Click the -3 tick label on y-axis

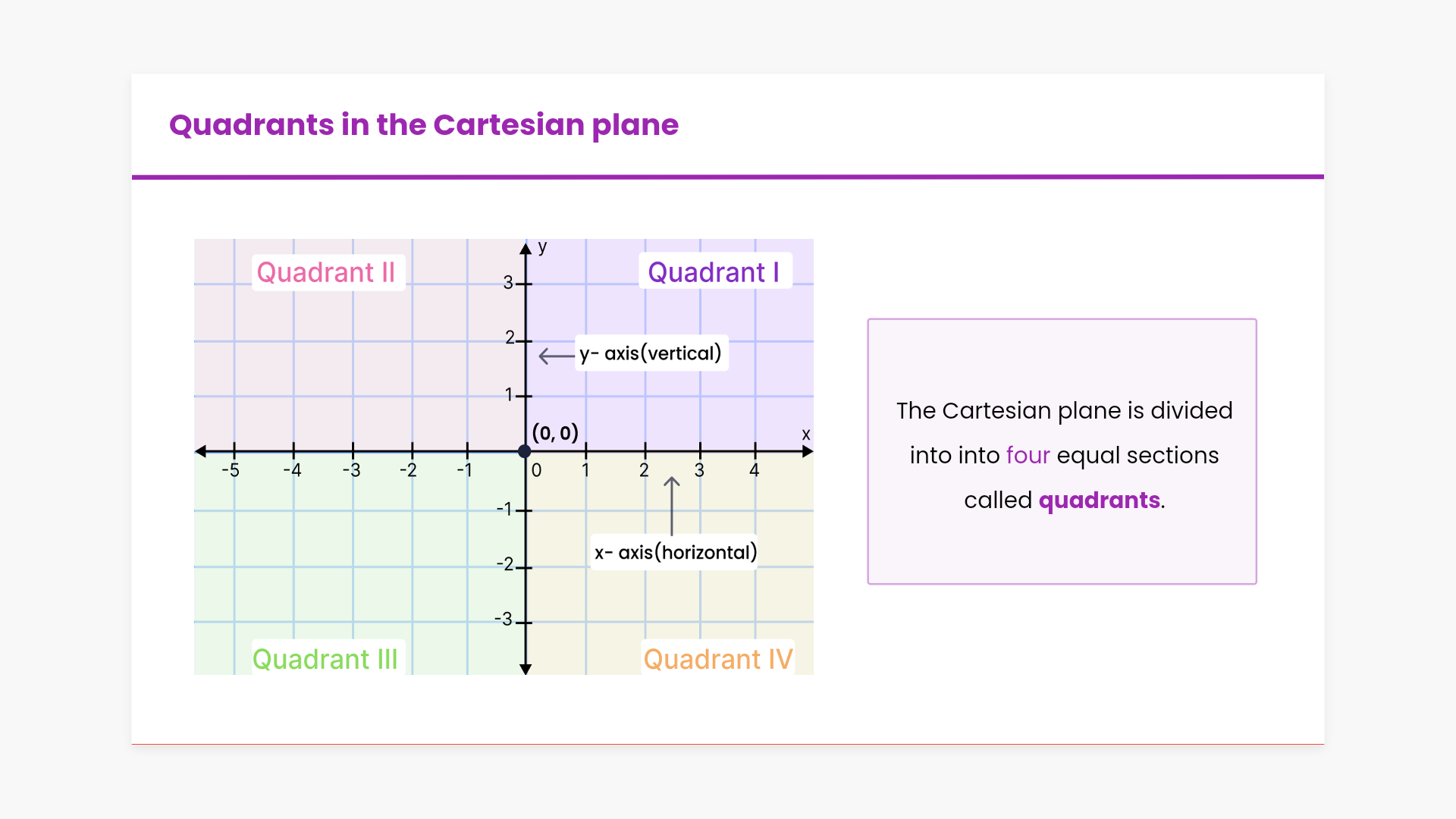(504, 620)
